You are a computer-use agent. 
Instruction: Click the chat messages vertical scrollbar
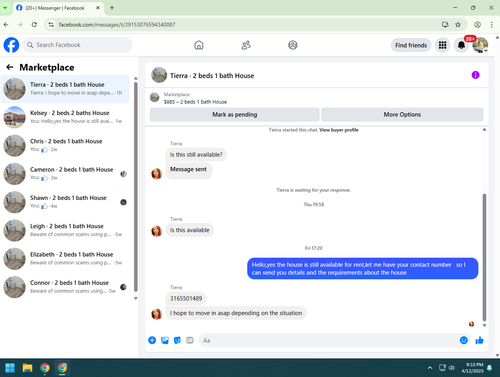pyautogui.click(x=484, y=257)
